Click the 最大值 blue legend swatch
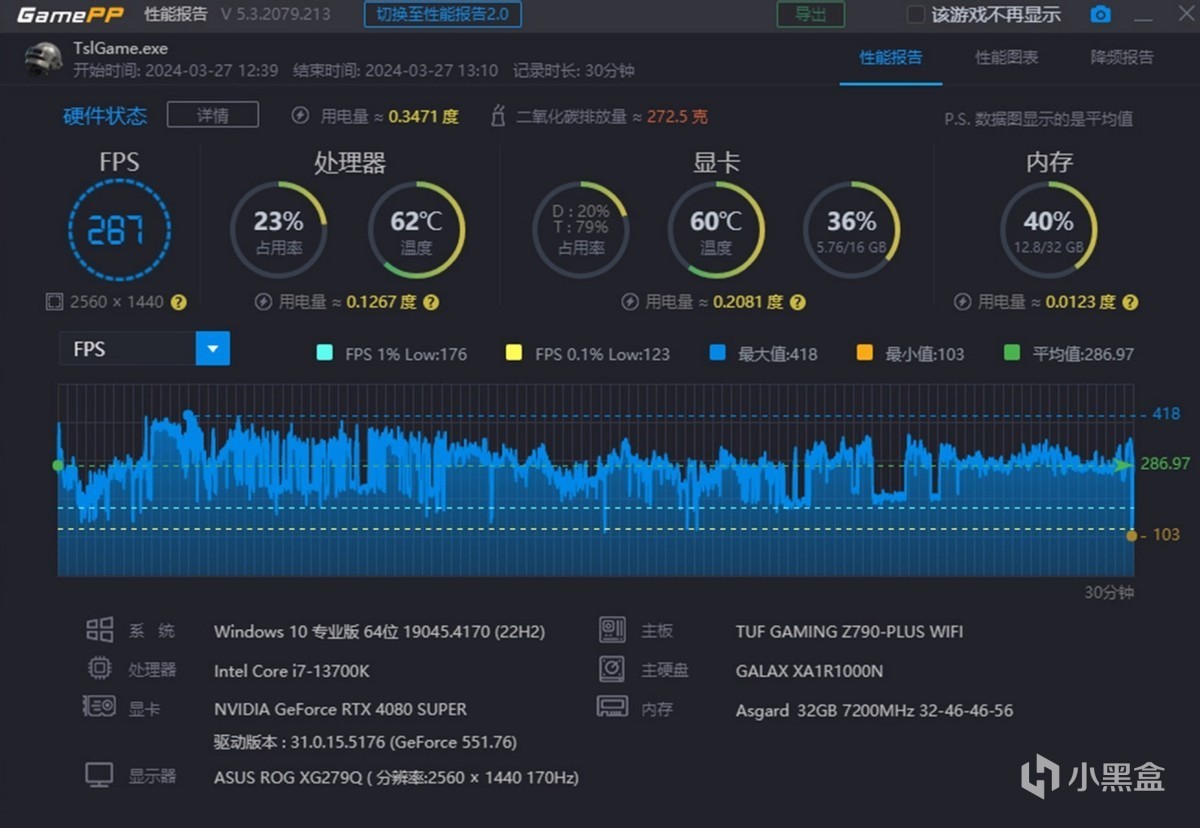 point(717,353)
